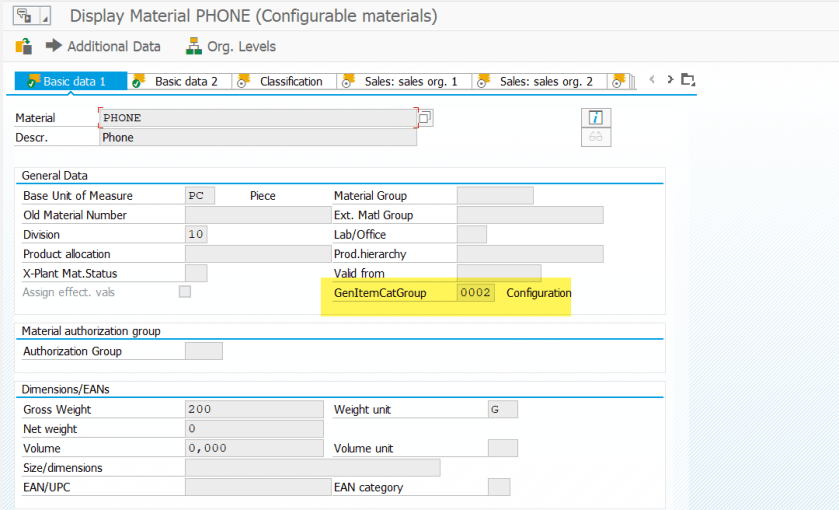The height and width of the screenshot is (510, 839).
Task: Click the multiple-selection icon beside Material field
Action: [426, 118]
